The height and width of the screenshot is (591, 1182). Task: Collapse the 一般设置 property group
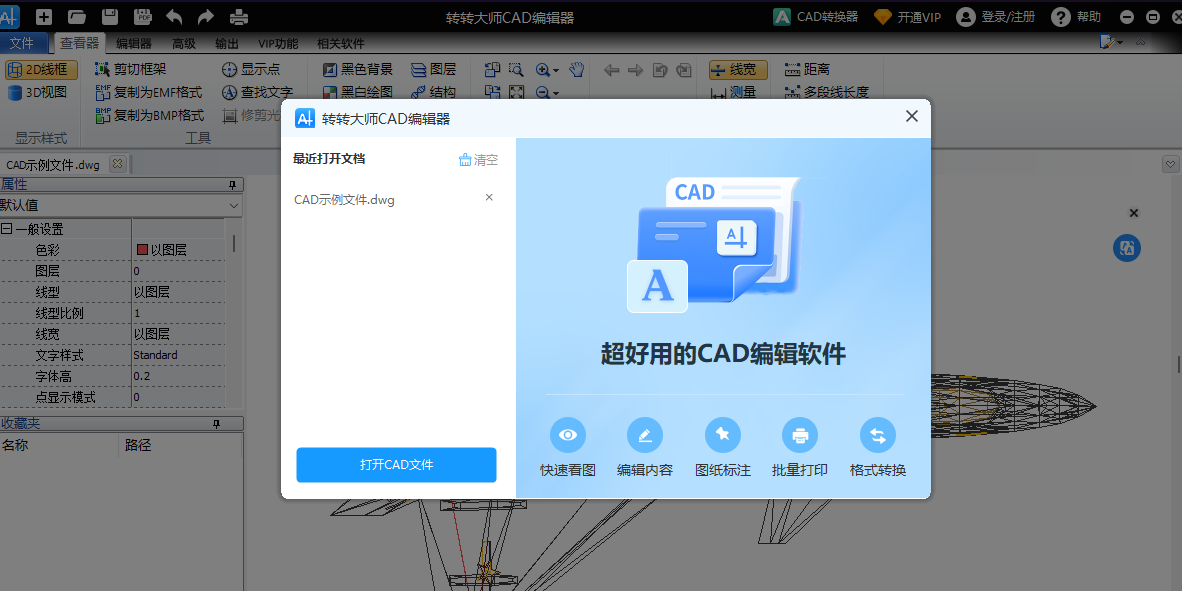tap(7, 229)
